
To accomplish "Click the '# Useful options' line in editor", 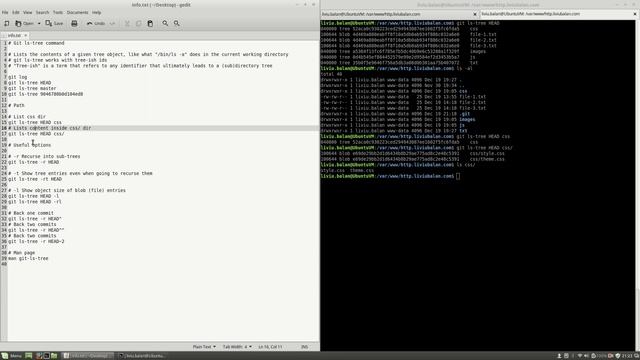I will pos(30,145).
